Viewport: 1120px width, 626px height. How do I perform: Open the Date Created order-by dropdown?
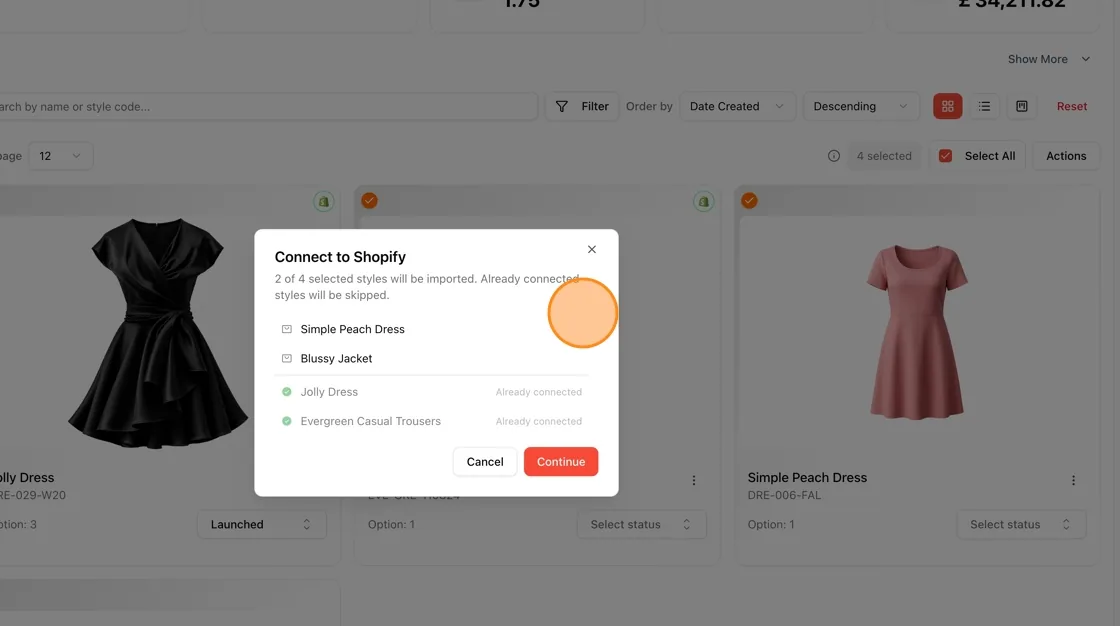[737, 106]
